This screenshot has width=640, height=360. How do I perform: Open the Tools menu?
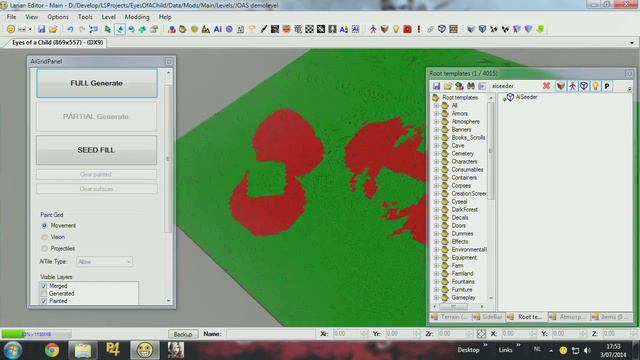(x=85, y=17)
